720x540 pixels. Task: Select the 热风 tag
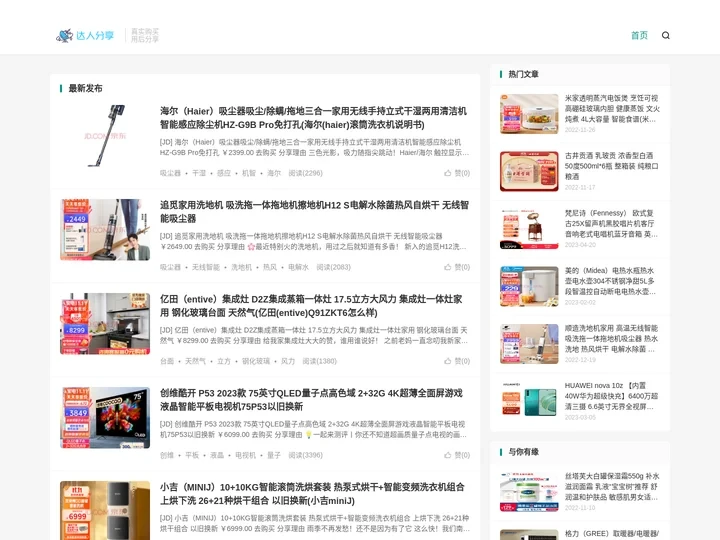pyautogui.click(x=270, y=267)
